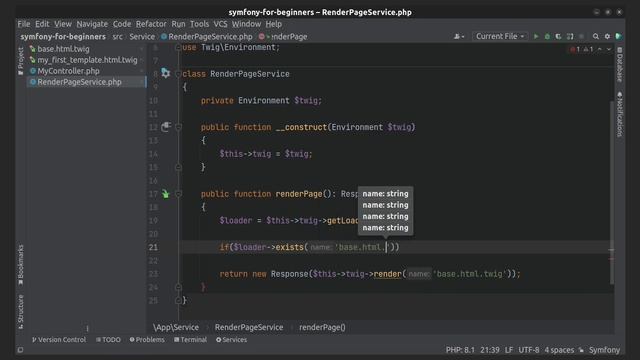Open the TODO tool window
Viewport: 640px width, 360px height.
pyautogui.click(x=108, y=340)
